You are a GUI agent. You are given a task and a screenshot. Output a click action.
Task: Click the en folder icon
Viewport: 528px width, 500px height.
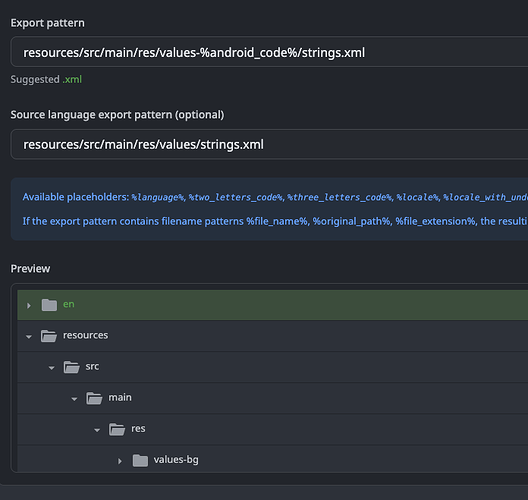tap(49, 305)
